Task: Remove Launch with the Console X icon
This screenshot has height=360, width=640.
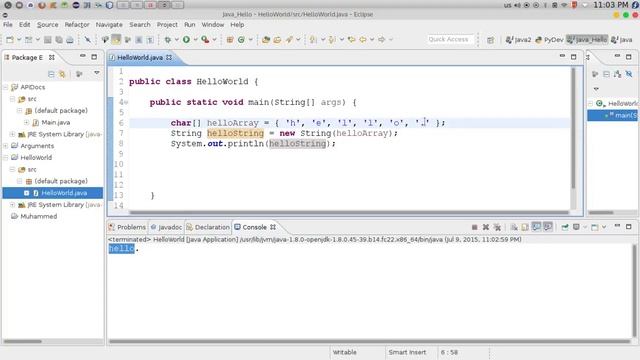Action: tap(486, 227)
